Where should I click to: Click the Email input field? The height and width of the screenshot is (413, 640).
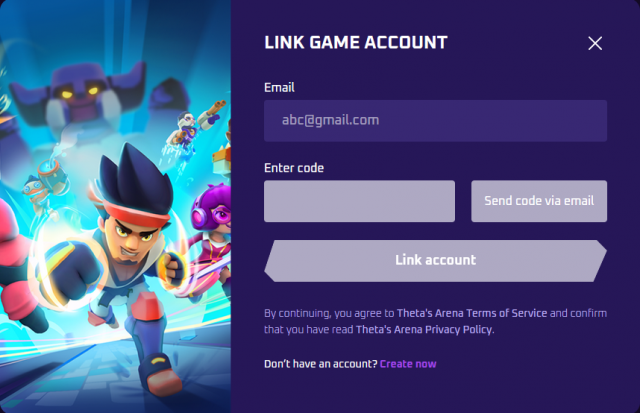(x=435, y=120)
